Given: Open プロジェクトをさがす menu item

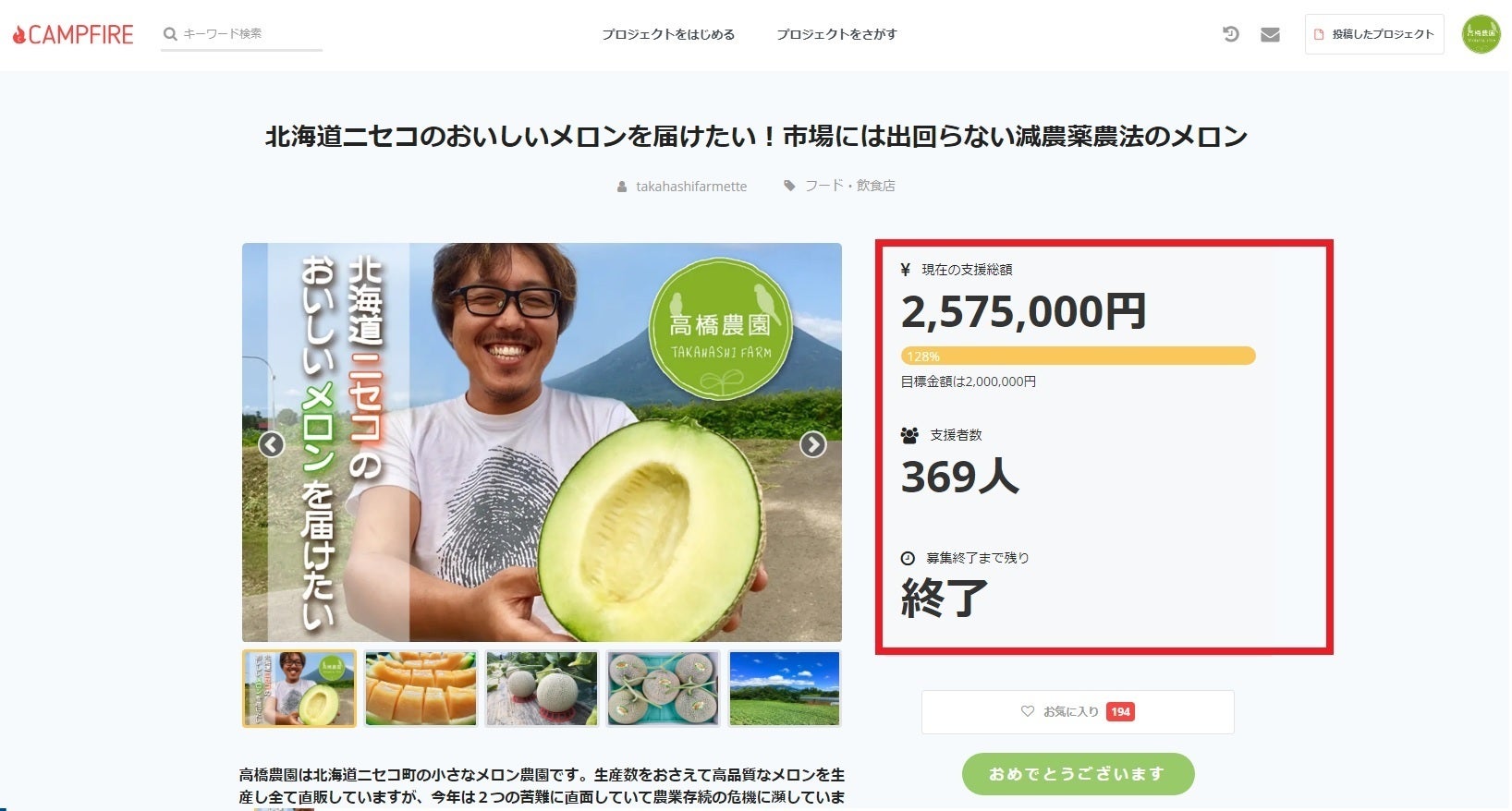Looking at the screenshot, I should (836, 34).
